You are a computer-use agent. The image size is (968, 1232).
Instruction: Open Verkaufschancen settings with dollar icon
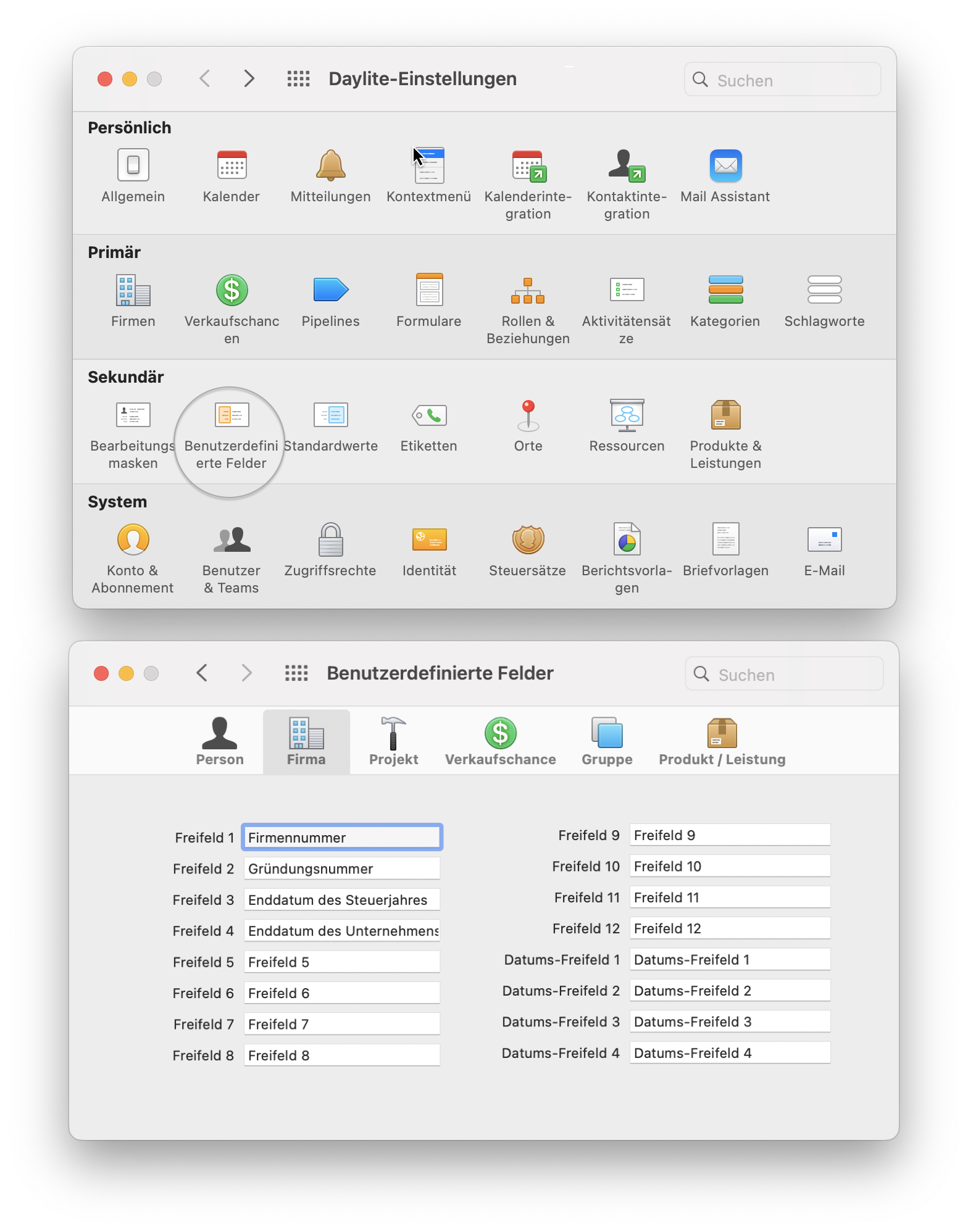pyautogui.click(x=232, y=291)
